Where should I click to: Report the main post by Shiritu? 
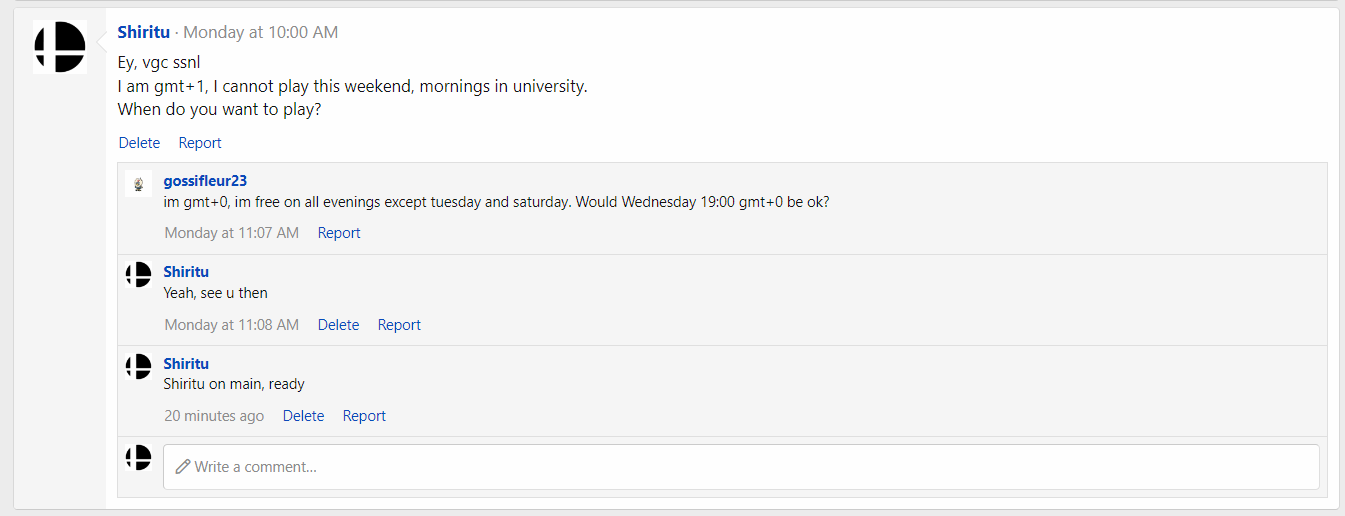pyautogui.click(x=200, y=143)
